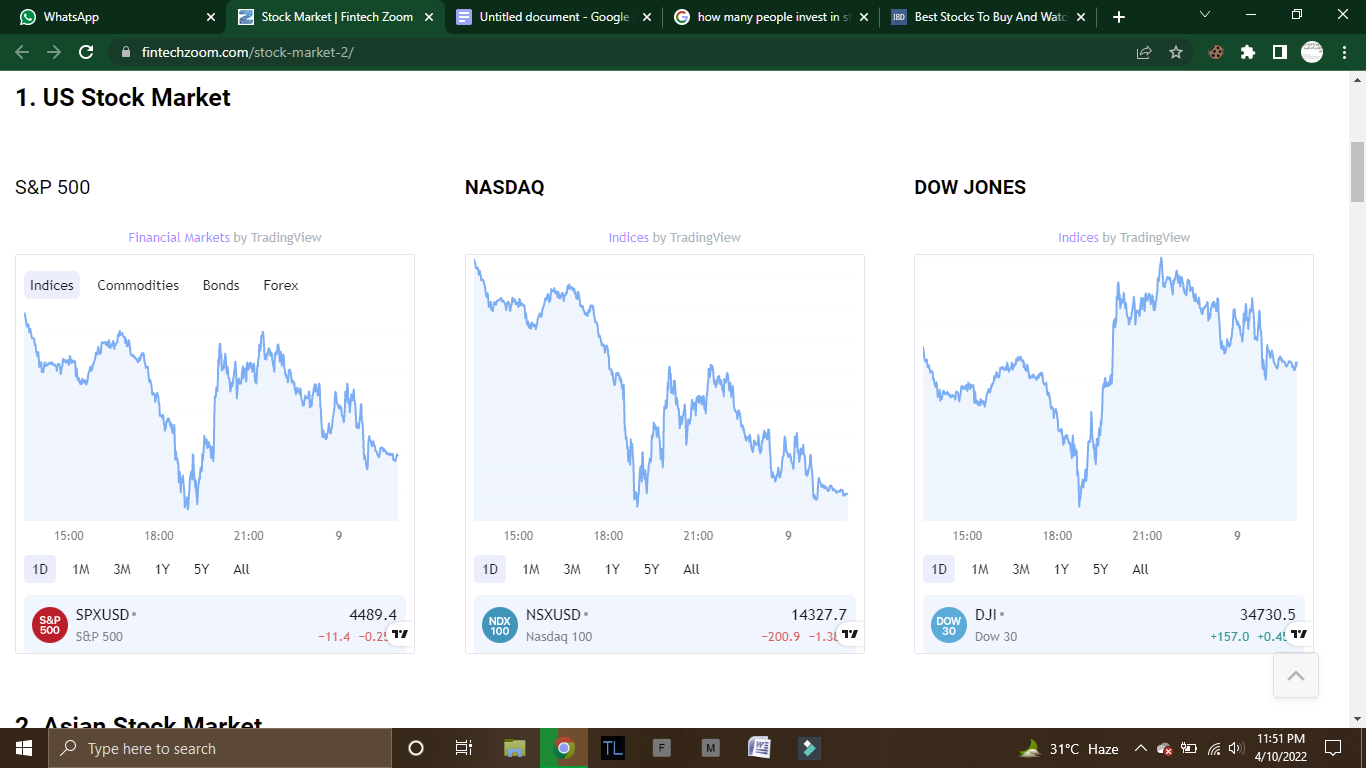Screen dimensions: 1366x768
Task: Switch to the Bonds tab
Action: [x=221, y=285]
